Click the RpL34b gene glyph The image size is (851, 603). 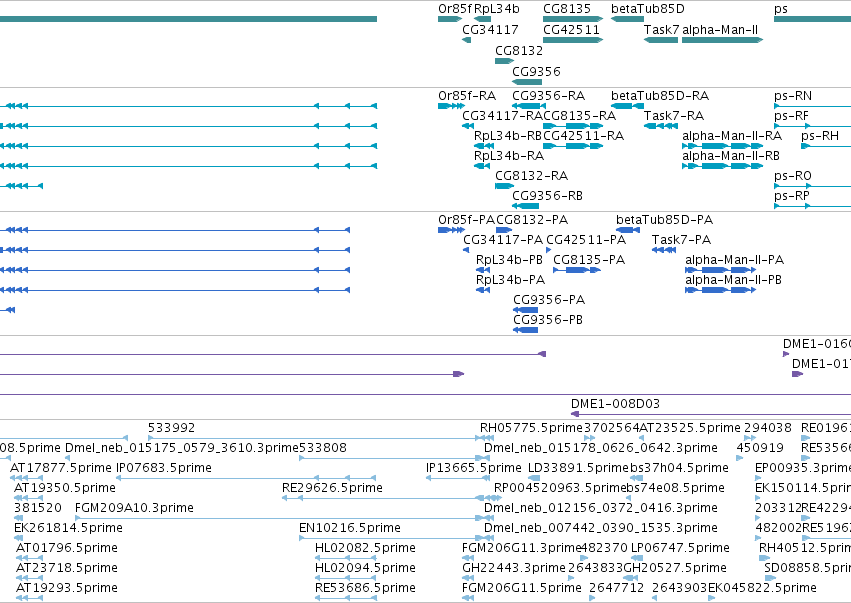tap(482, 19)
